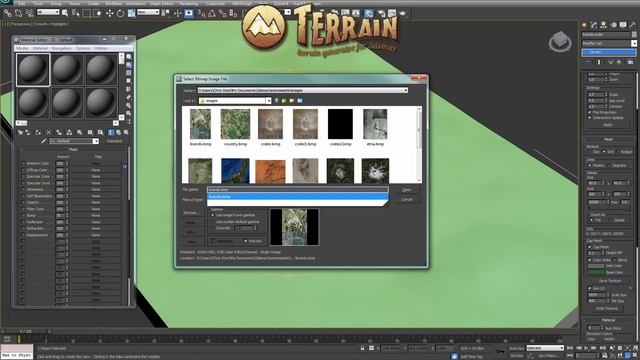Create new folder icon in file dialog
This screenshot has height=360, width=640.
click(x=292, y=100)
